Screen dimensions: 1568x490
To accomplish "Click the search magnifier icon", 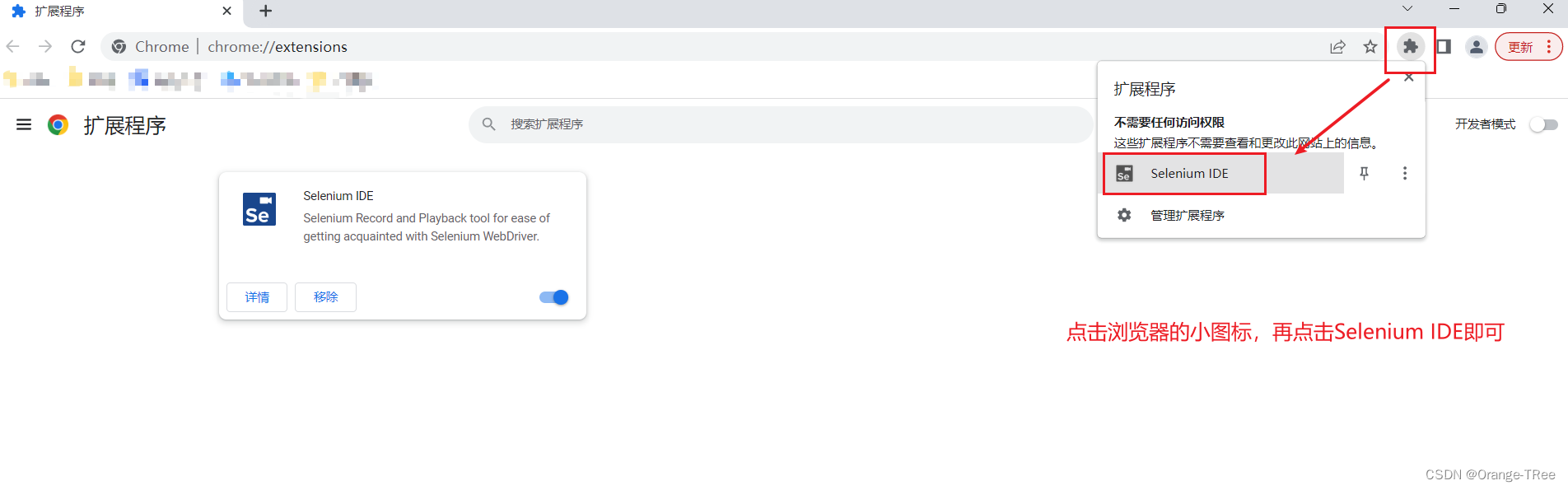I will pos(489,124).
